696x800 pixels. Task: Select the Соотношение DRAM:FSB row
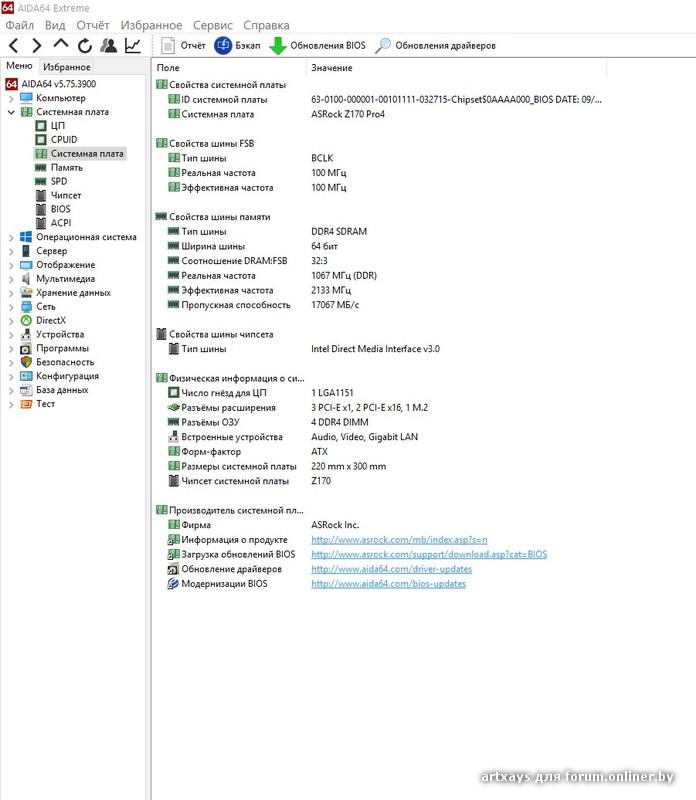248,261
